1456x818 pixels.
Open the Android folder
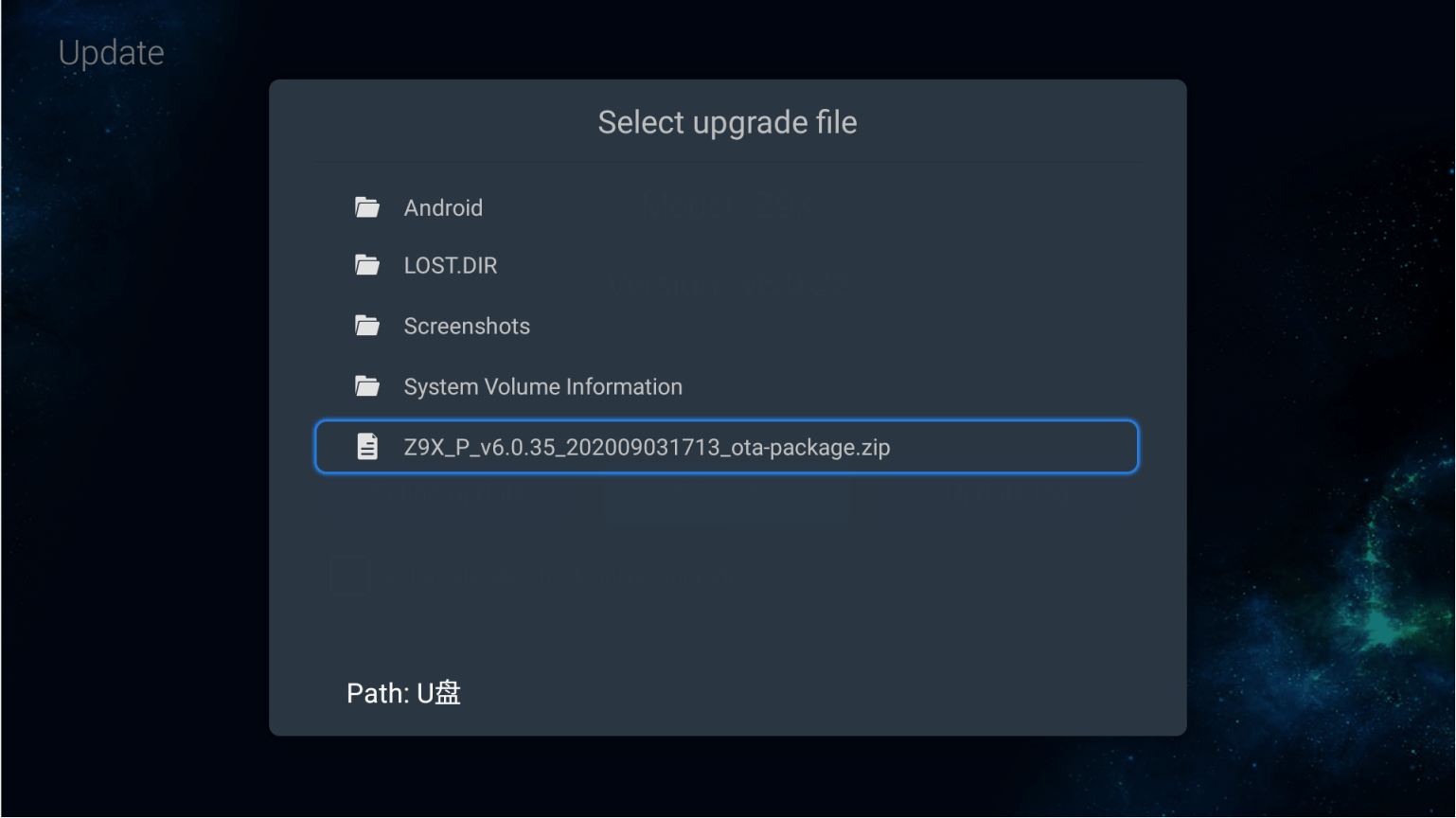443,207
